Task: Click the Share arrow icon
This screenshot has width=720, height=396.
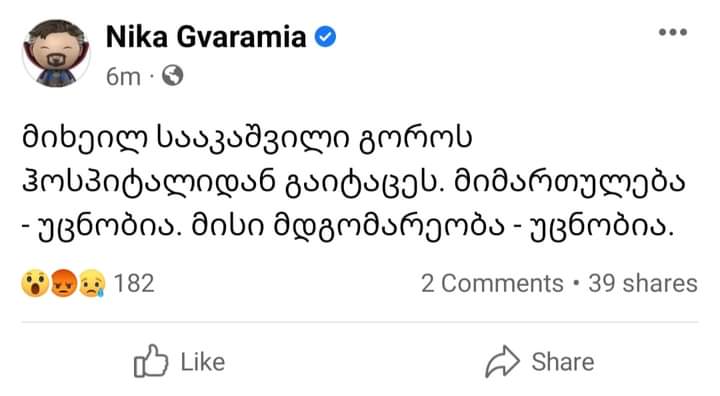Action: click(503, 361)
